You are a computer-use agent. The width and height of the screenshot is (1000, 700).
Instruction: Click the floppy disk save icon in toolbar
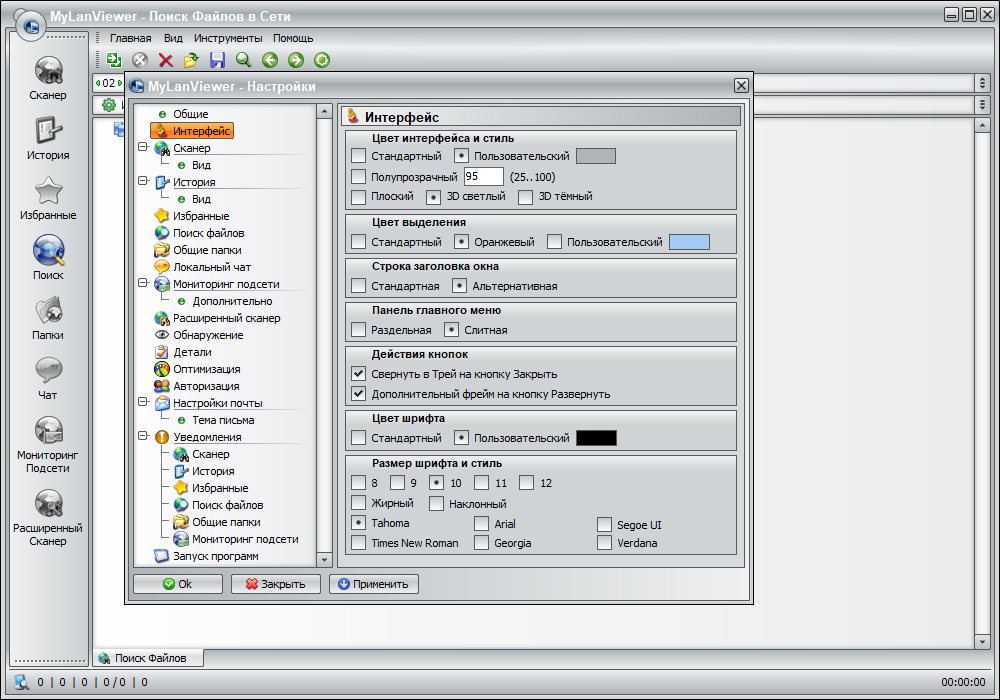217,60
